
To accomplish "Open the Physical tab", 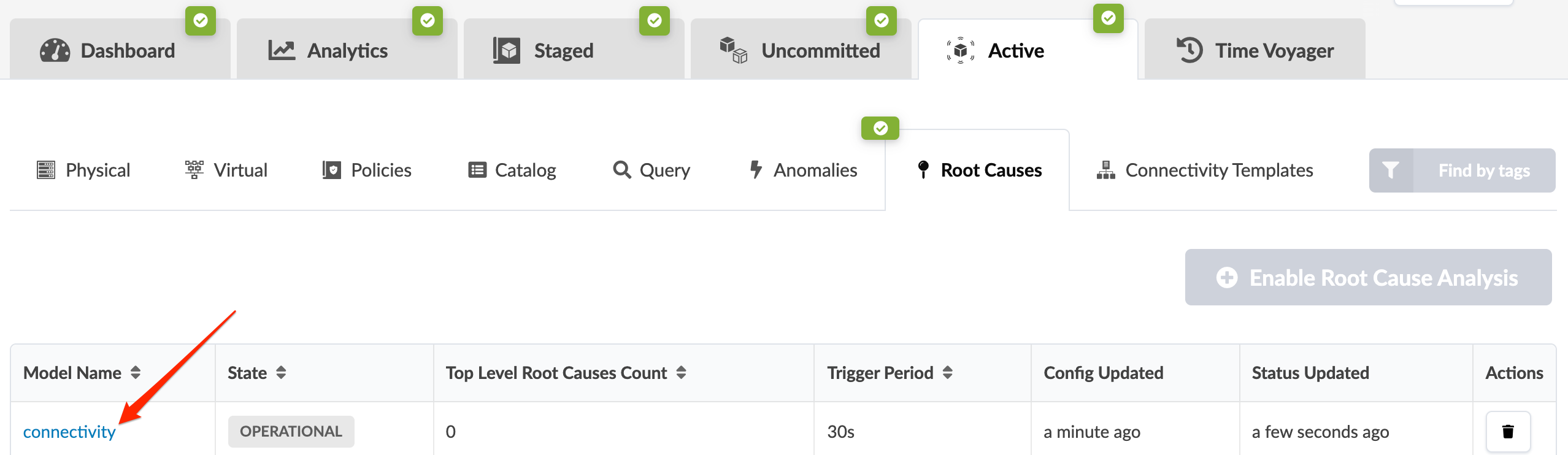I will pyautogui.click(x=83, y=170).
